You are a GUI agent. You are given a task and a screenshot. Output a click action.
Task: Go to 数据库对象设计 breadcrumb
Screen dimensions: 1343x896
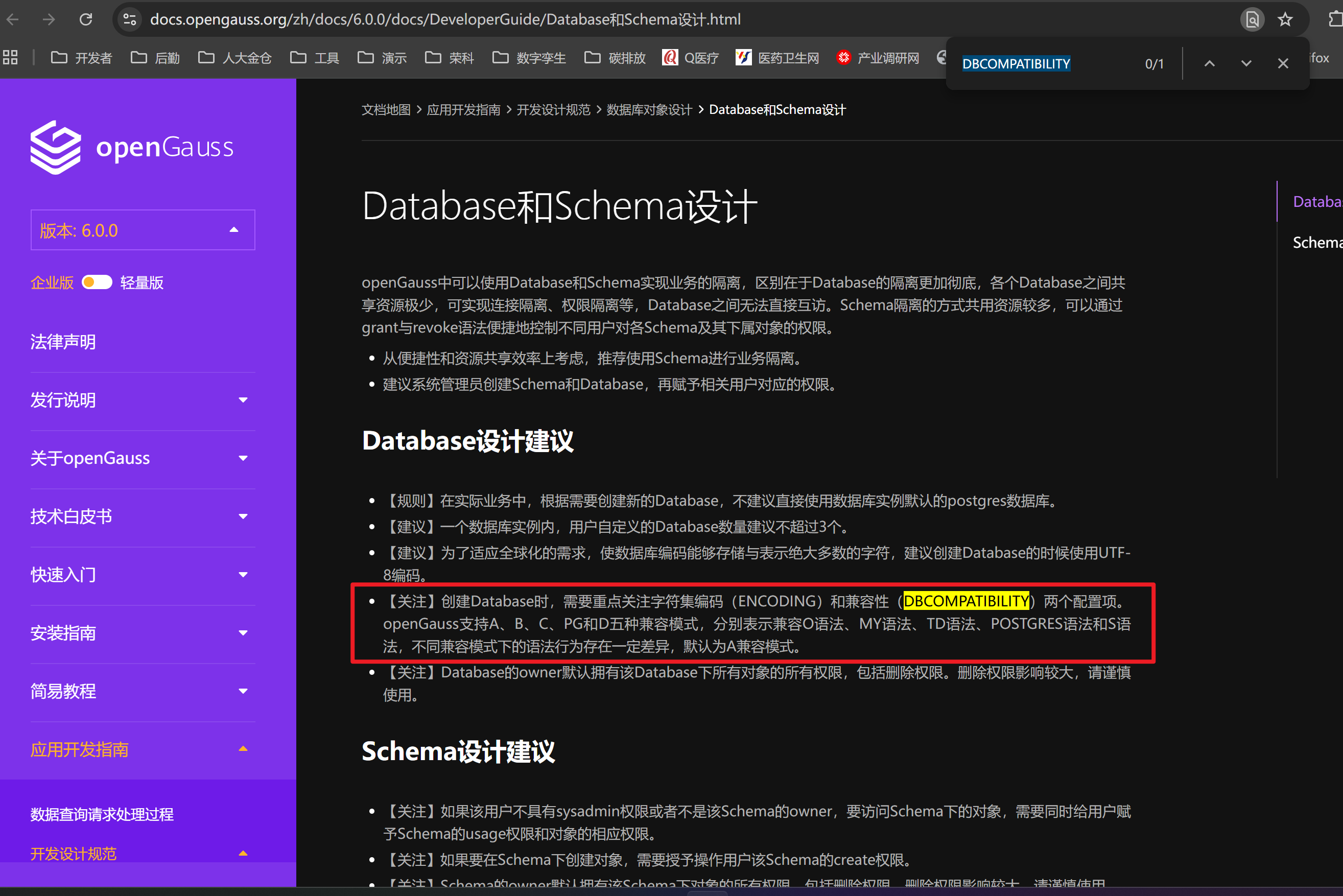coord(649,110)
